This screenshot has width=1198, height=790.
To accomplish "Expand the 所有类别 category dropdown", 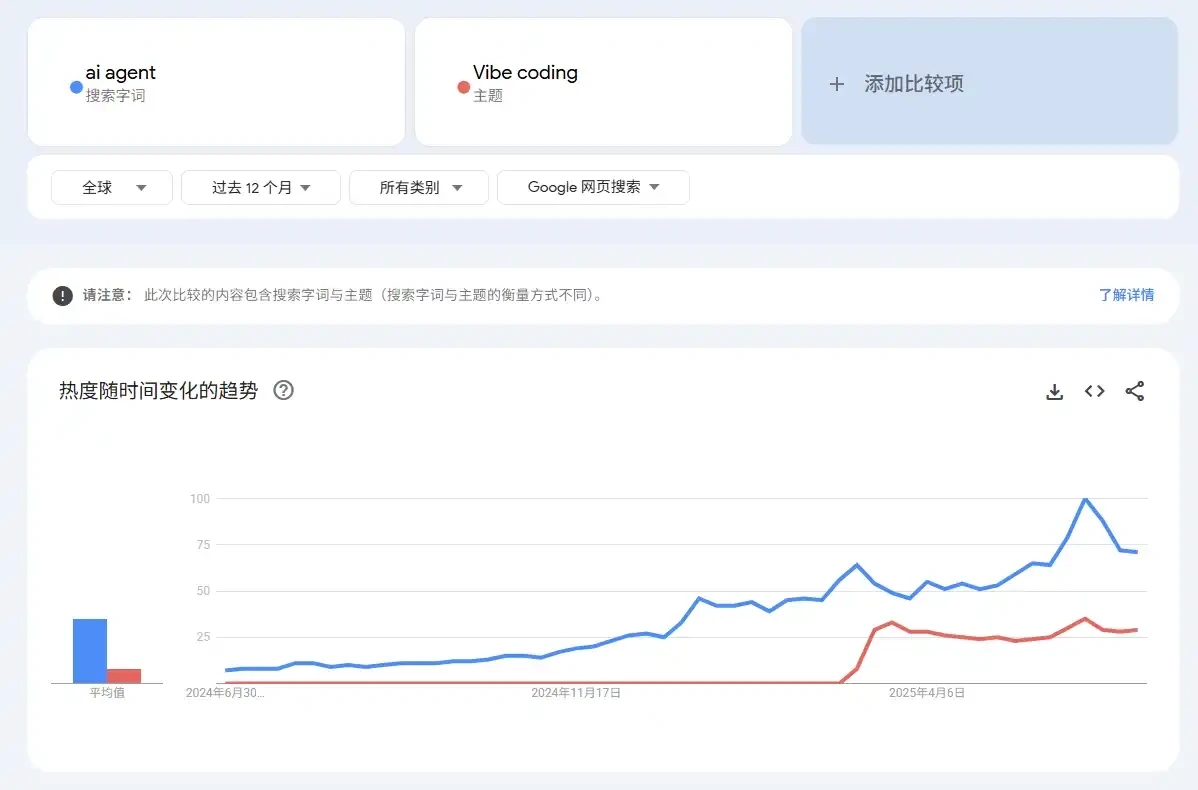I will click(x=419, y=187).
